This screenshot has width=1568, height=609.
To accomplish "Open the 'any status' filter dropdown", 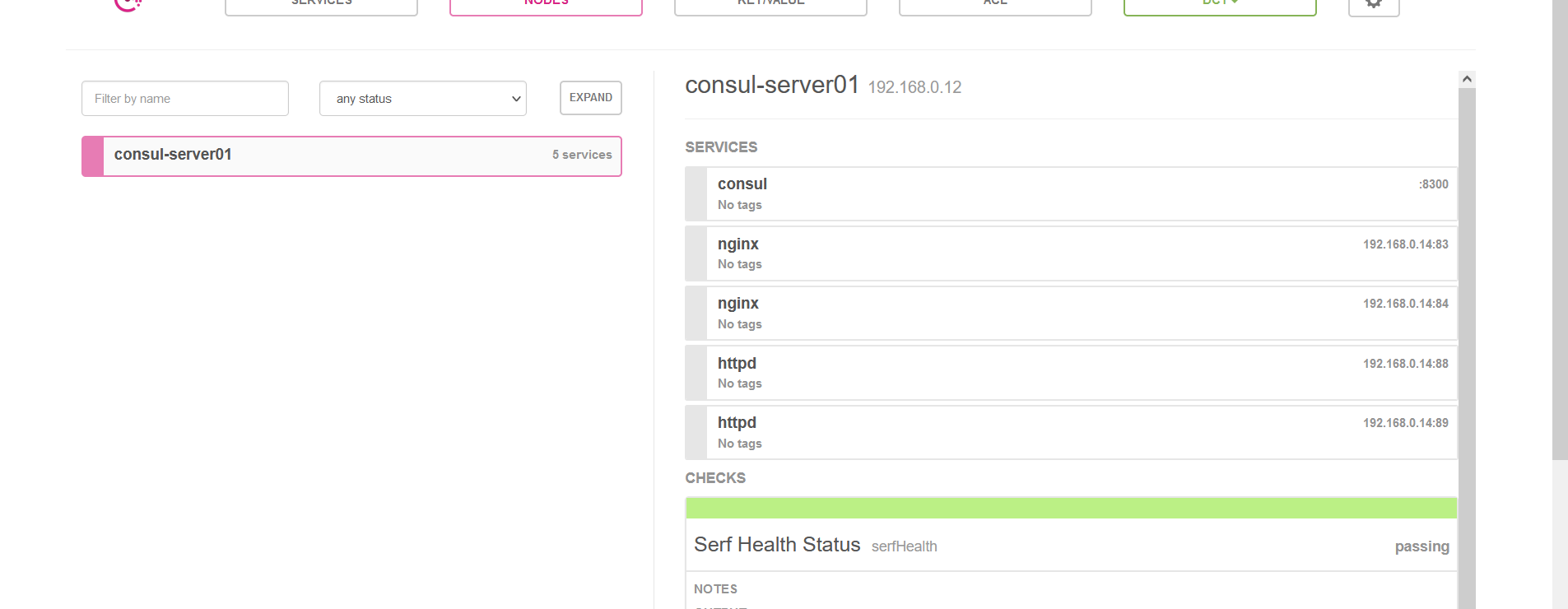I will [x=423, y=99].
